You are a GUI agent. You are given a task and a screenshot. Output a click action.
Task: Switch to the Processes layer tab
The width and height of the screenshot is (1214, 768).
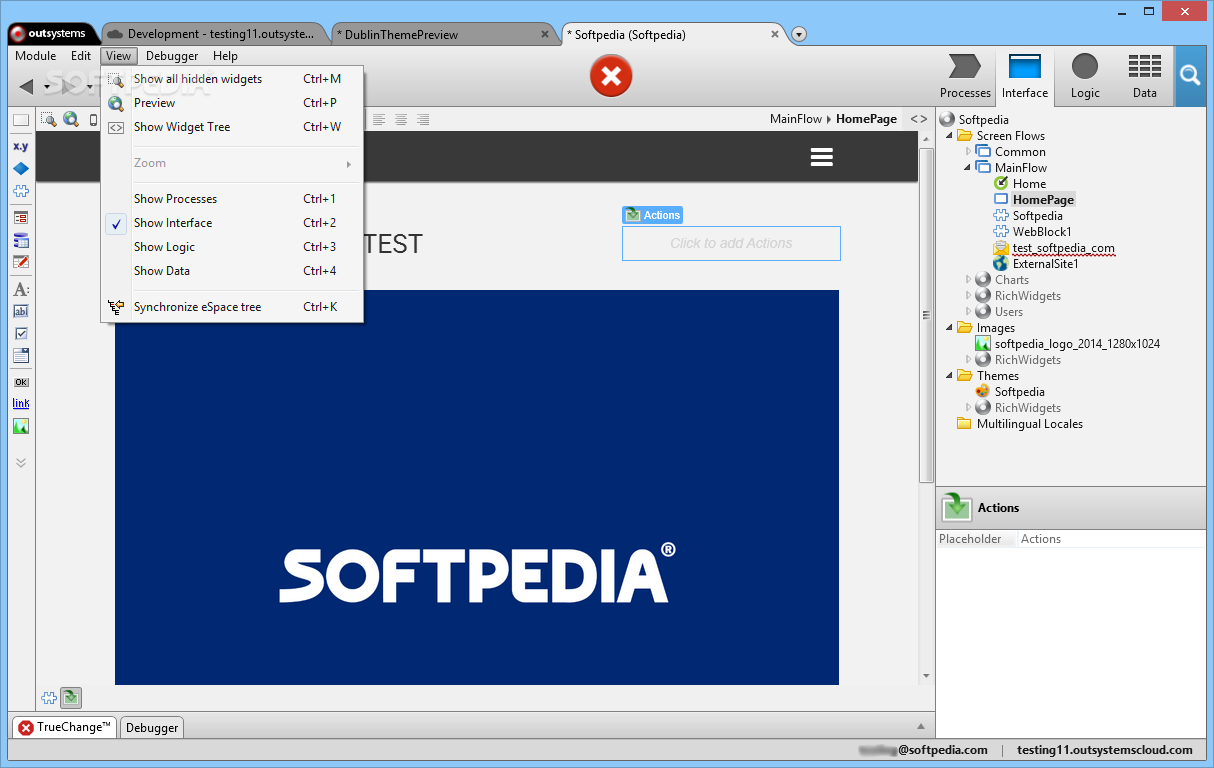click(x=965, y=76)
